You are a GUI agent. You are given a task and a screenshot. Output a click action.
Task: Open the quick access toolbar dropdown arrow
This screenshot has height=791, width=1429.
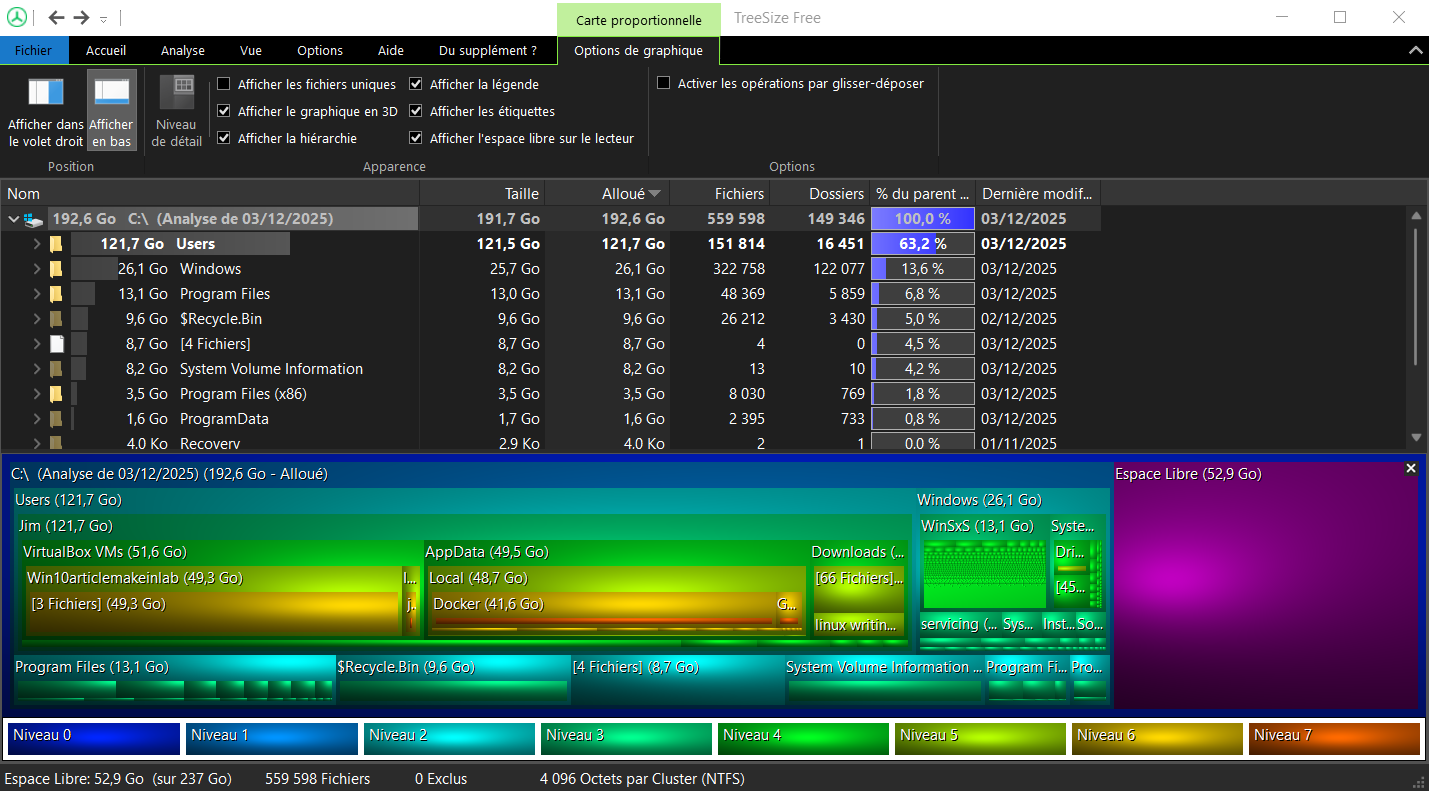tap(103, 19)
